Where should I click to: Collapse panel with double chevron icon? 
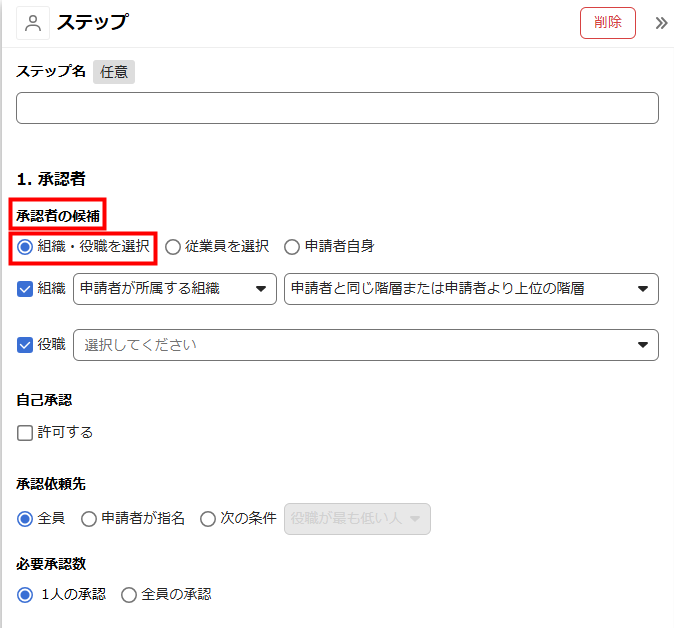pyautogui.click(x=660, y=23)
